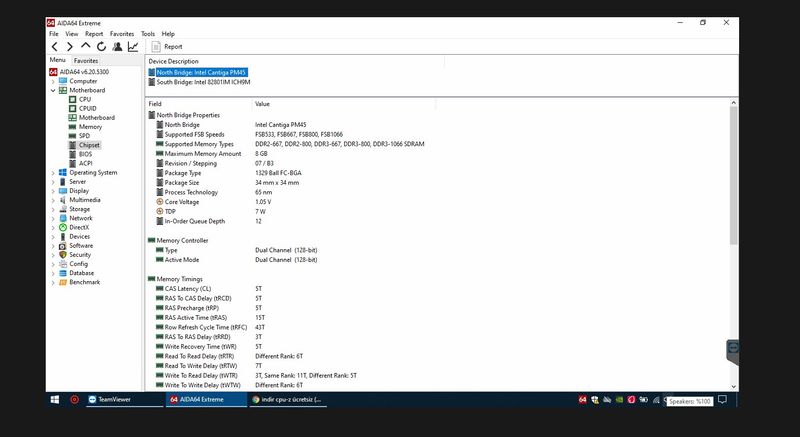The height and width of the screenshot is (437, 800).
Task: Open the user/manage toolbar icon
Action: (x=117, y=47)
